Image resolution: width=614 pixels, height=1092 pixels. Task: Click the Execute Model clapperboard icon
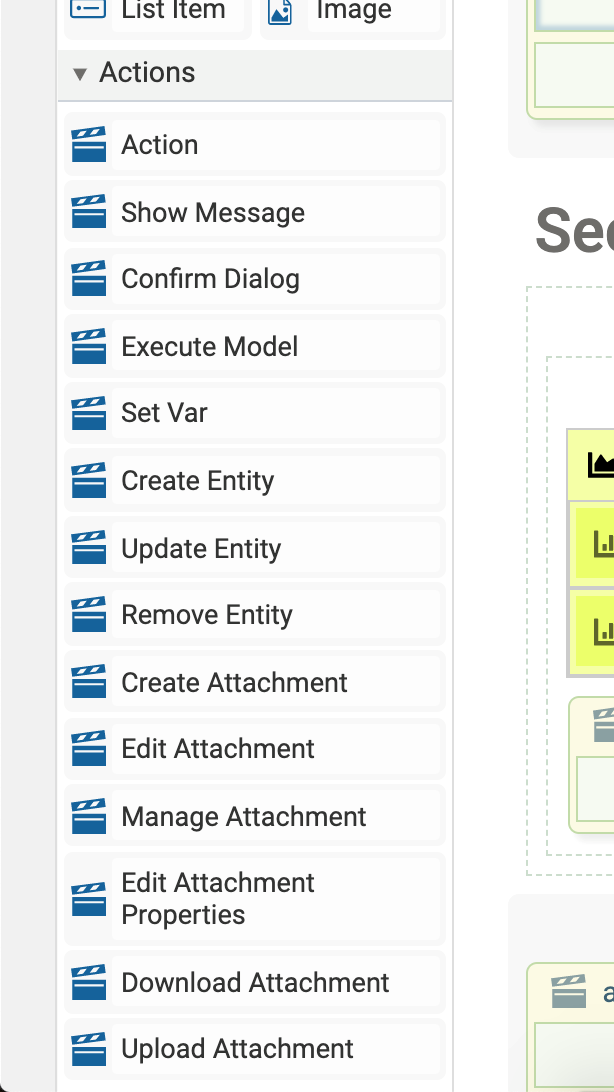[89, 347]
